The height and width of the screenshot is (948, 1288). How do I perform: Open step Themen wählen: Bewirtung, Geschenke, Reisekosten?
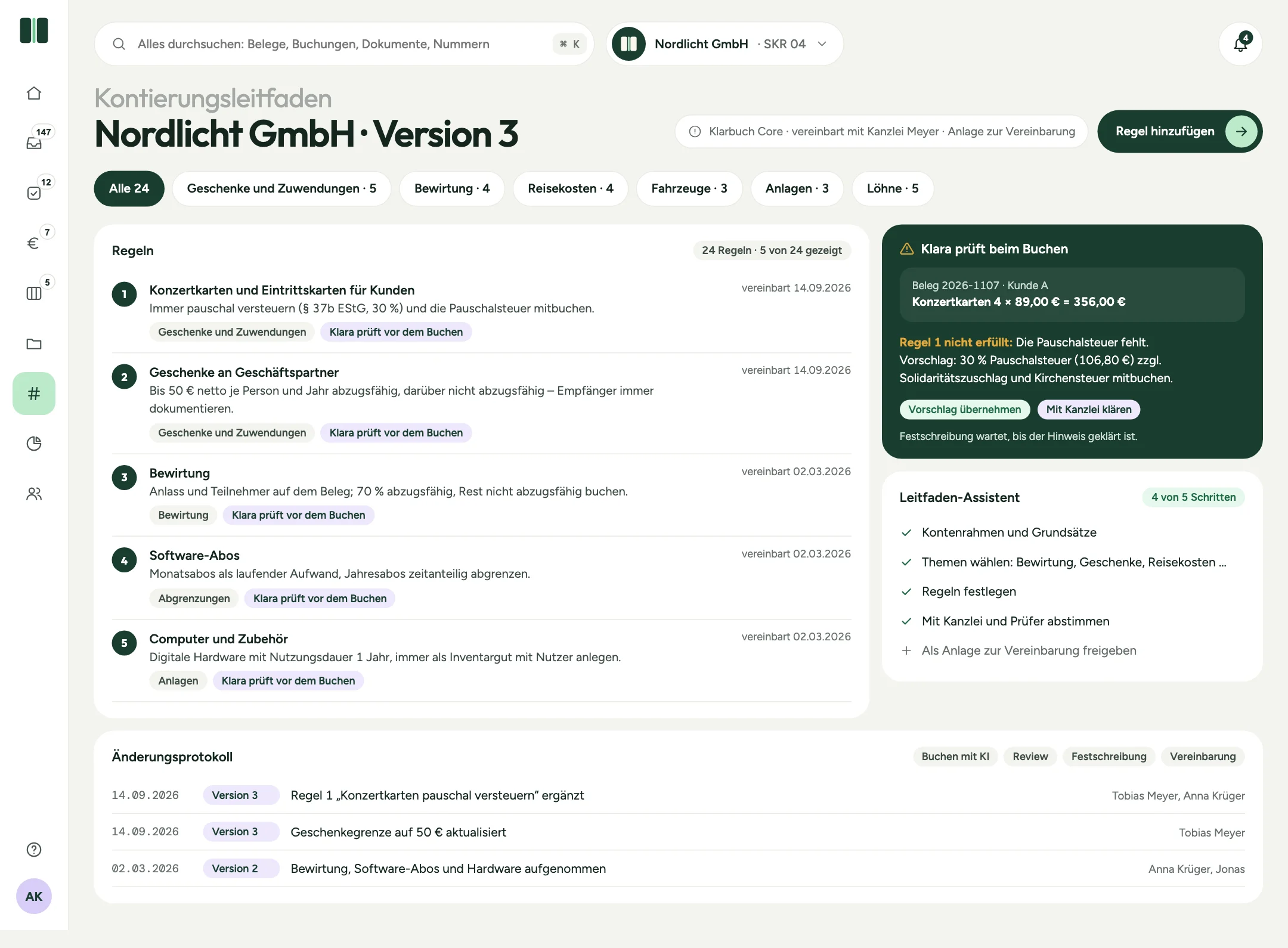pos(1073,562)
